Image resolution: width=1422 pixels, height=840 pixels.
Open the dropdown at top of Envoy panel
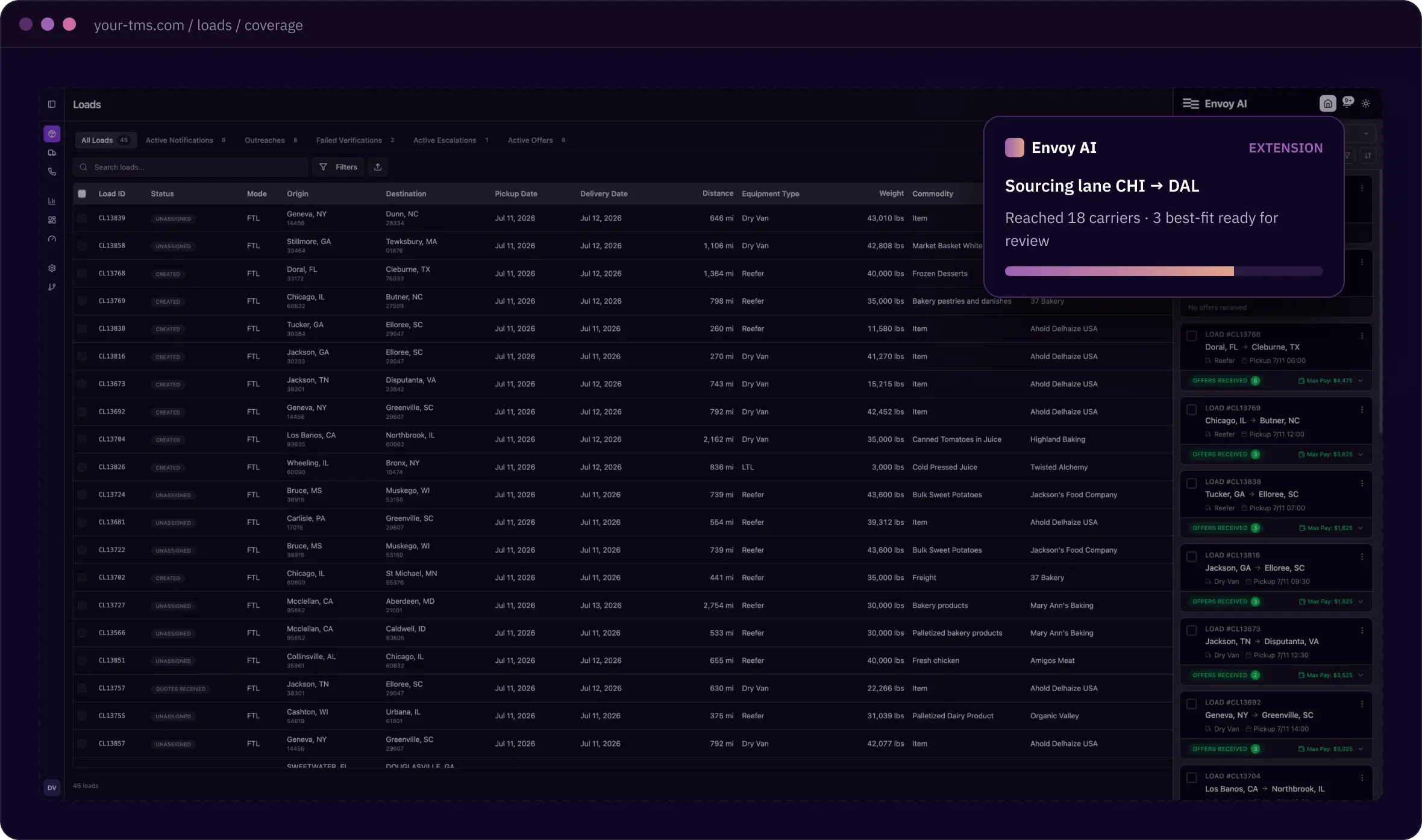[1361, 133]
